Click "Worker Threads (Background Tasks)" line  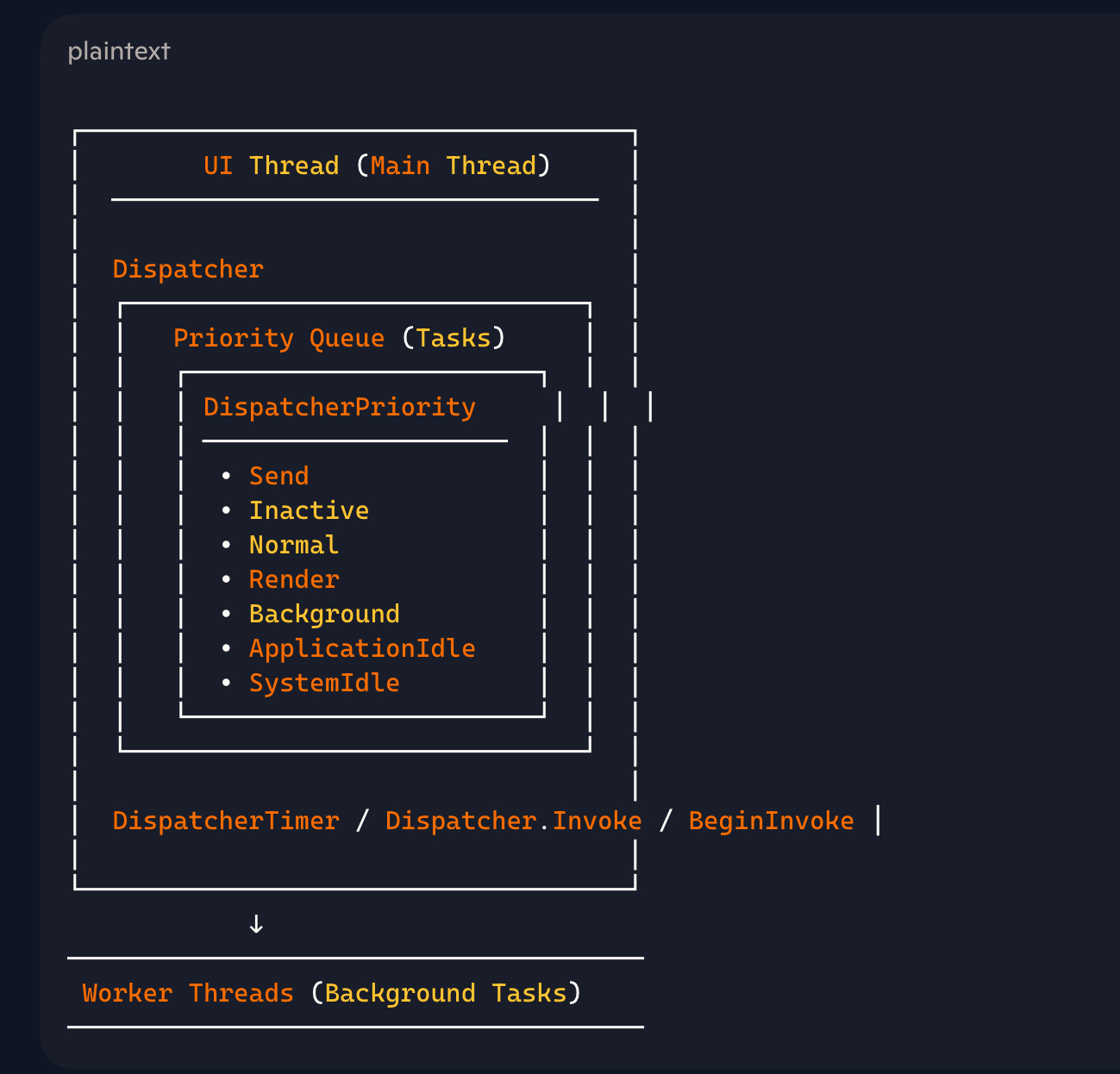(332, 993)
